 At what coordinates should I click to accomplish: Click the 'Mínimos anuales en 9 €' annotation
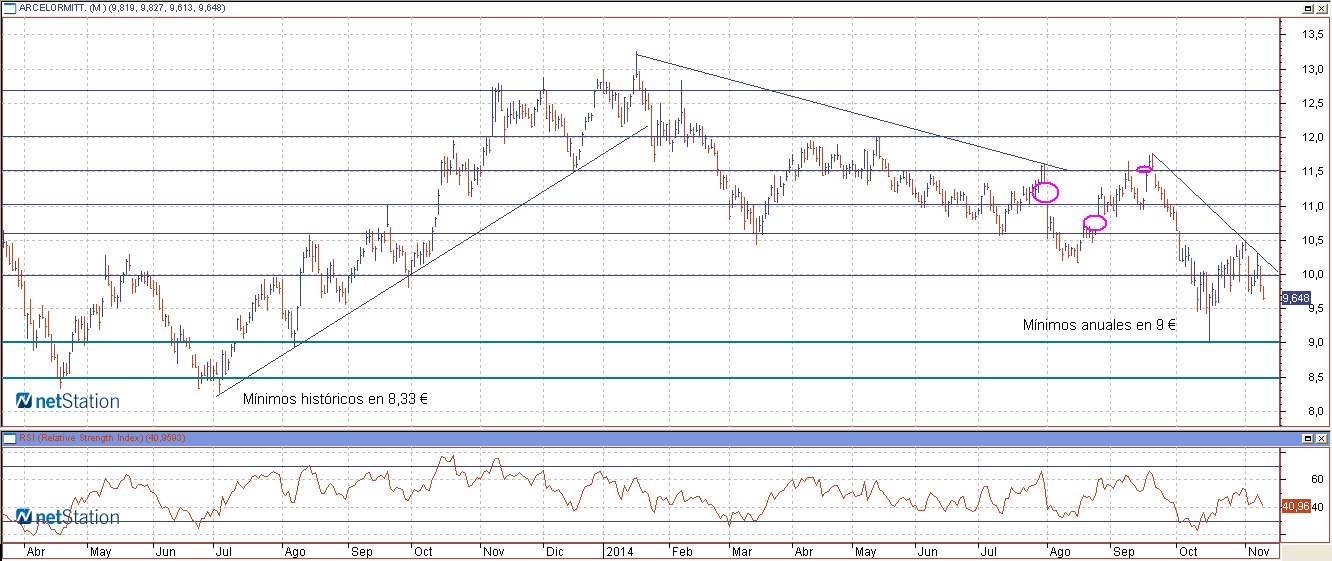click(1099, 325)
